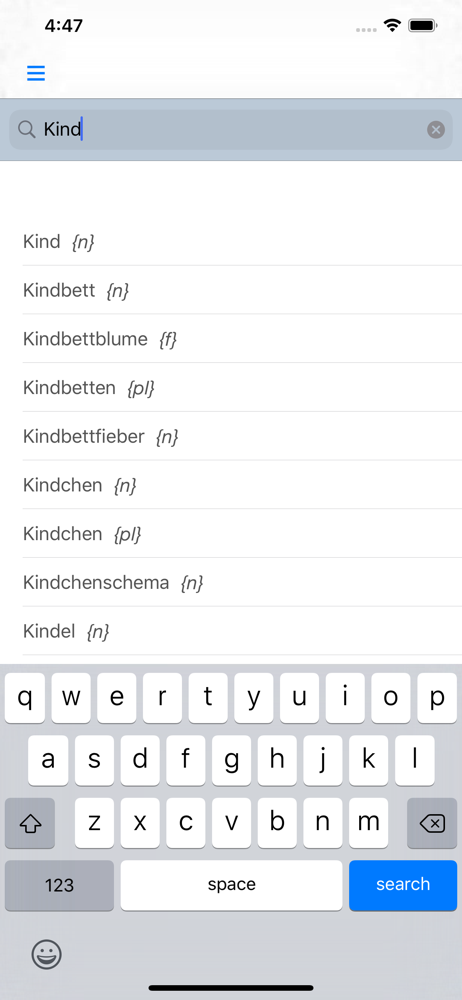Switch to the 123 numeric keyboard
Image resolution: width=462 pixels, height=1000 pixels.
point(59,885)
